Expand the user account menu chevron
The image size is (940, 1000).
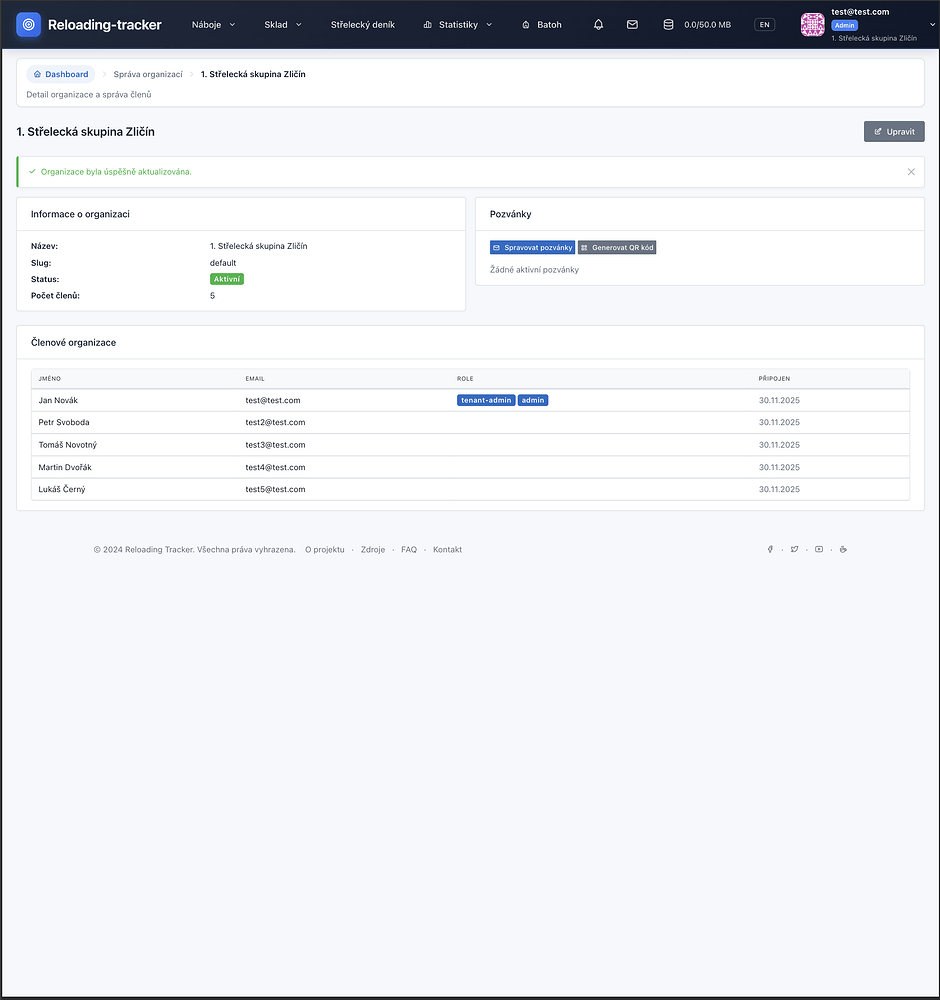pos(932,25)
